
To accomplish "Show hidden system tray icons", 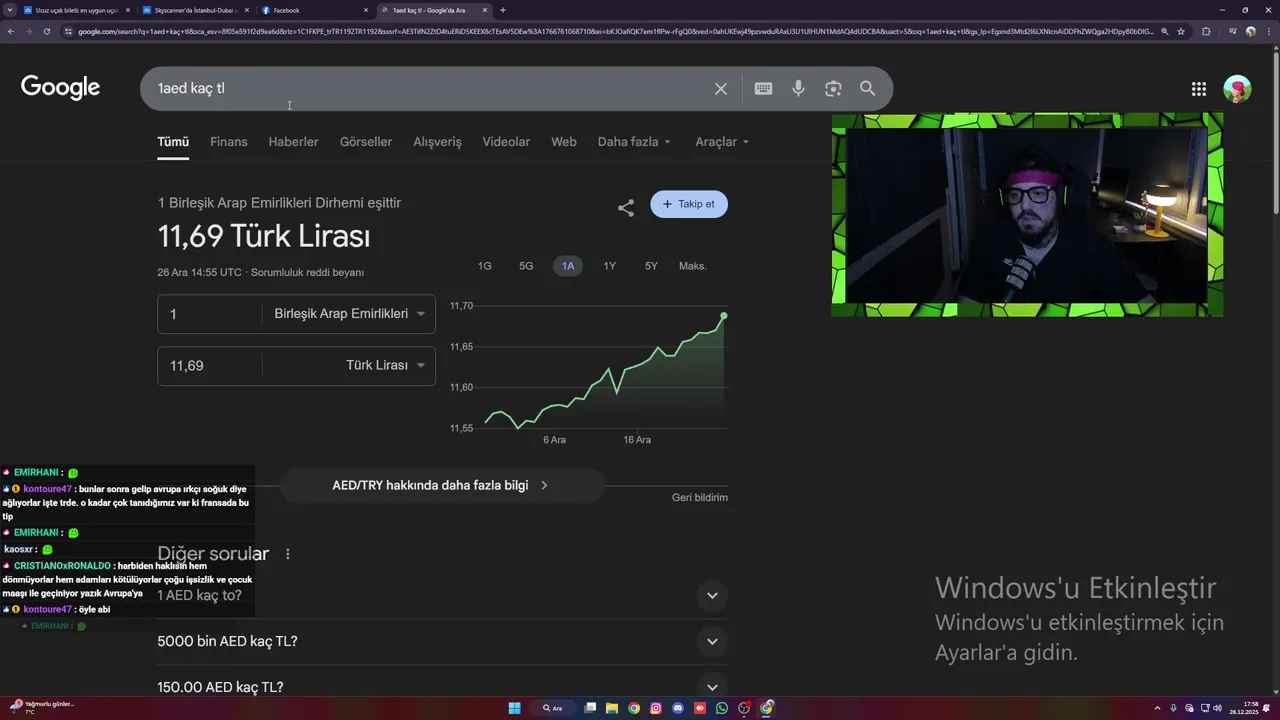I will [x=1157, y=708].
